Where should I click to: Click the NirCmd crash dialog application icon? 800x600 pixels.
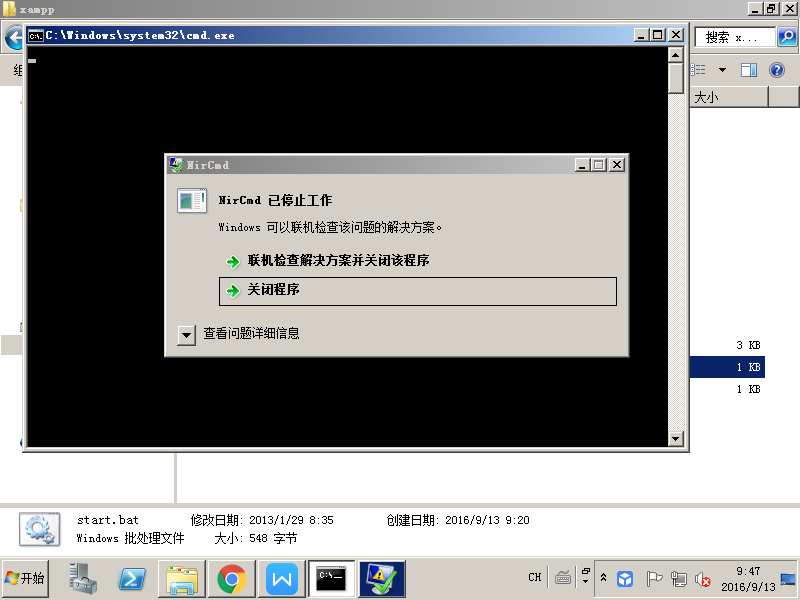[x=191, y=200]
